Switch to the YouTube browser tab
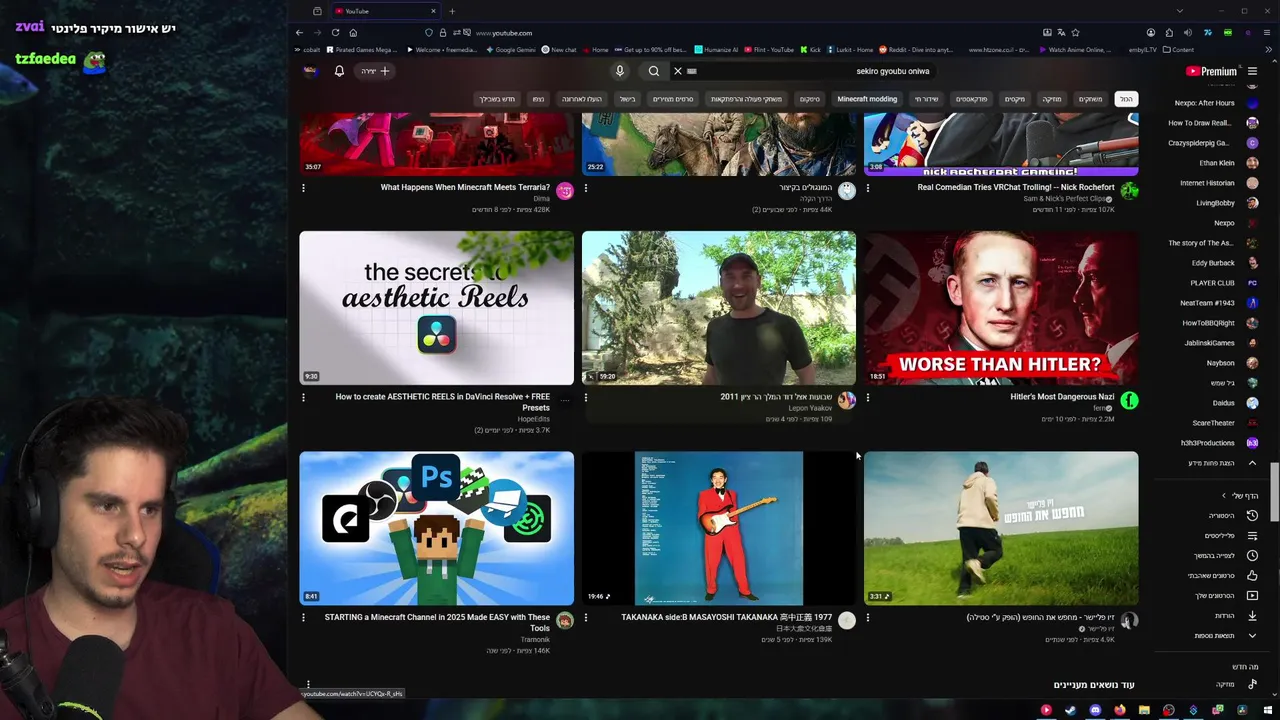This screenshot has height=720, width=1280. (x=385, y=11)
